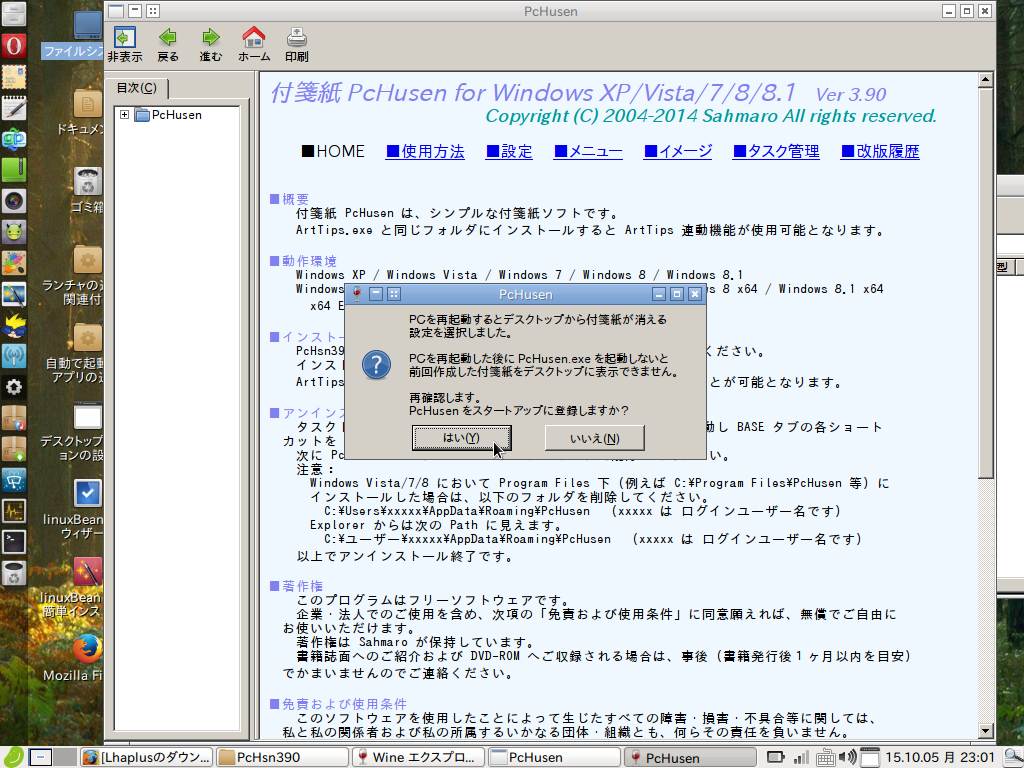Open the terminal dock icon
This screenshot has height=768, width=1024.
point(14,541)
